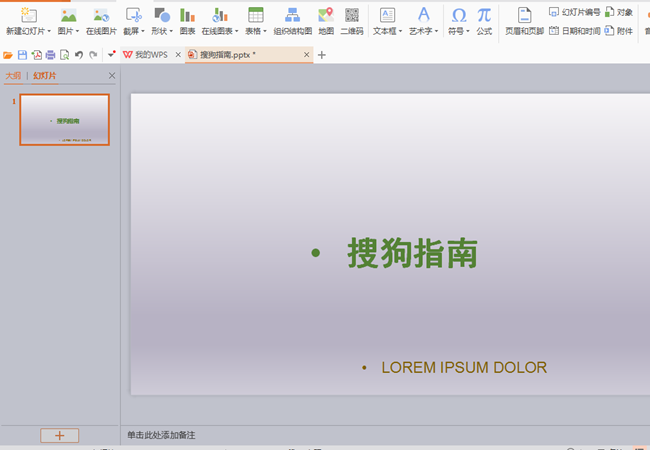Image resolution: width=650 pixels, height=450 pixels.
Task: Expand the Text Box dropdown arrow
Action: tap(400, 31)
